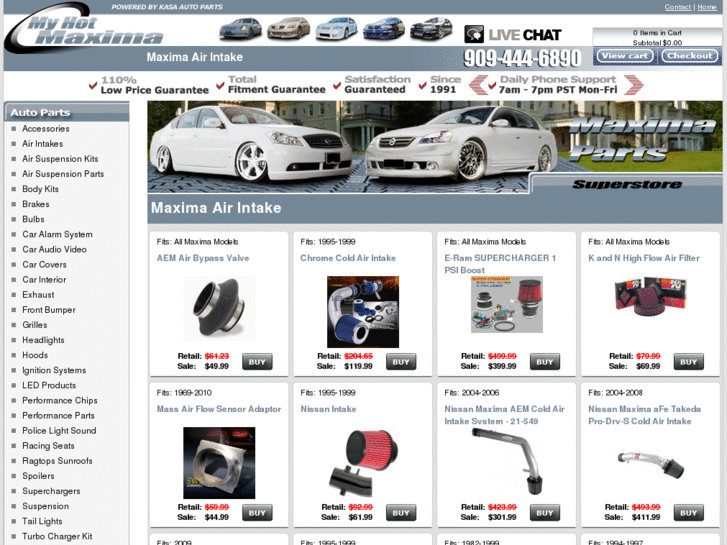Select Air Suspension Kits category
The image size is (727, 545).
coord(60,159)
